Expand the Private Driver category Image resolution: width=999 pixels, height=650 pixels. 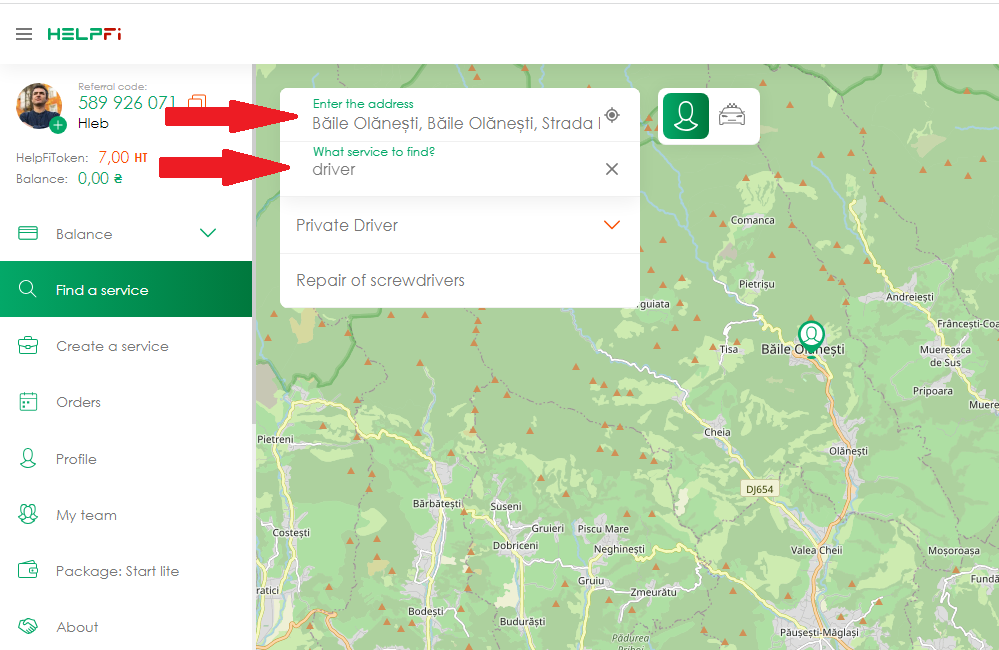pyautogui.click(x=612, y=225)
